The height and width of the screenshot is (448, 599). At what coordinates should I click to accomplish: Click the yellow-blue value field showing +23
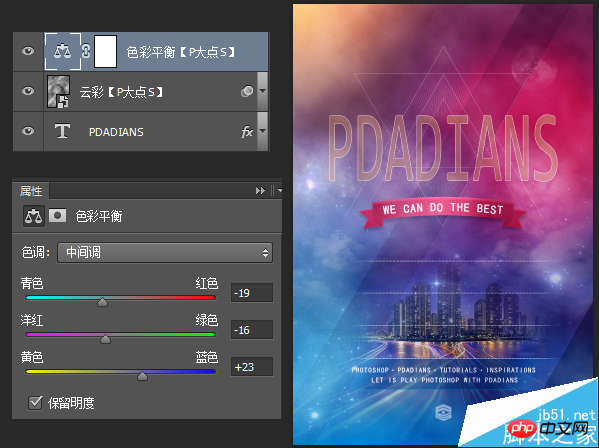252,367
